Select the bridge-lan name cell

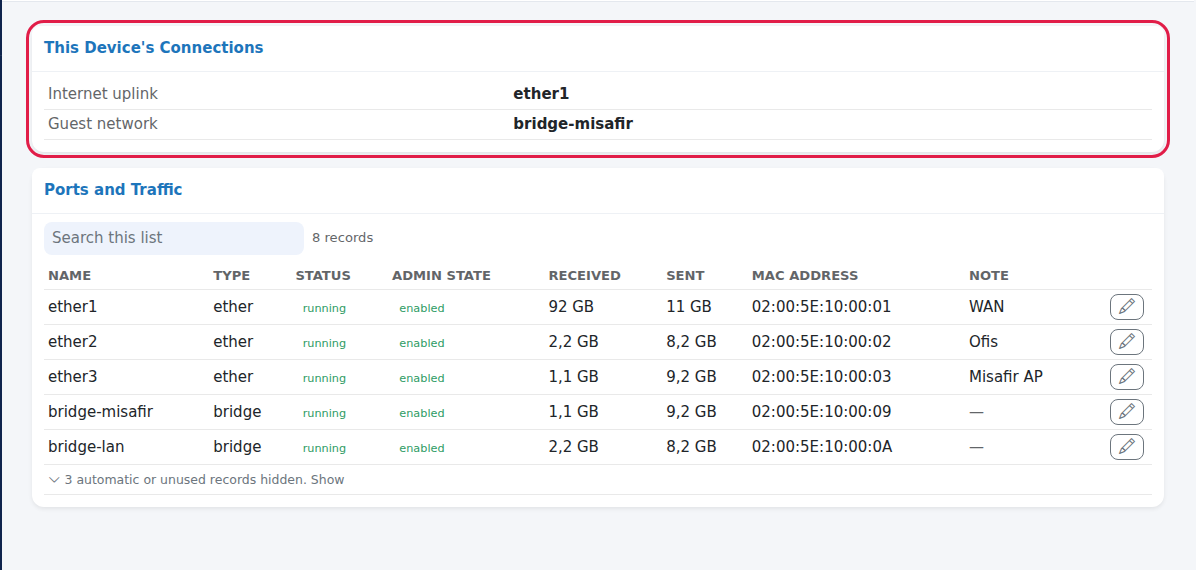[85, 447]
